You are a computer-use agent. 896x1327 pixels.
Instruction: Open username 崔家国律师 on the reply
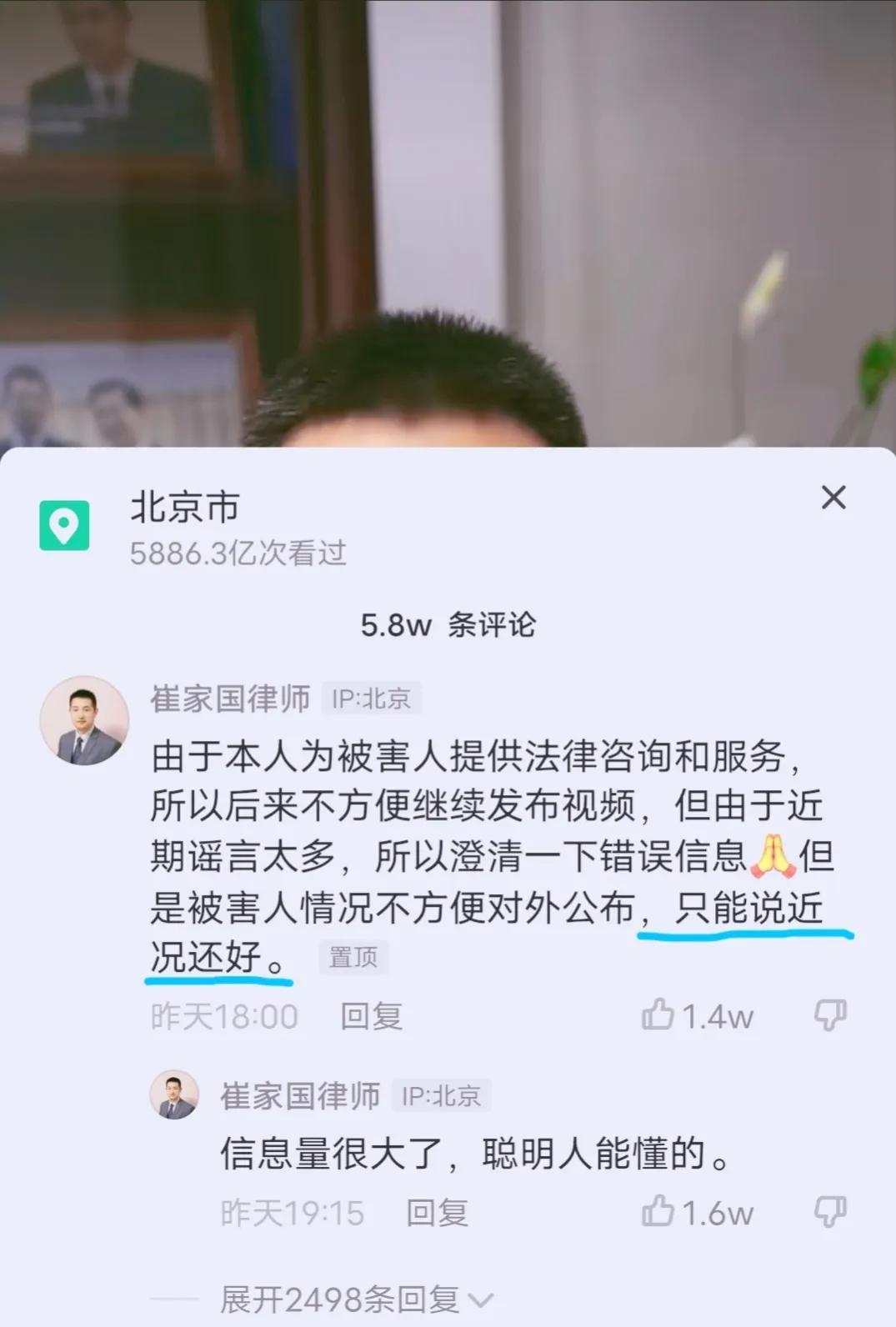(x=300, y=1095)
